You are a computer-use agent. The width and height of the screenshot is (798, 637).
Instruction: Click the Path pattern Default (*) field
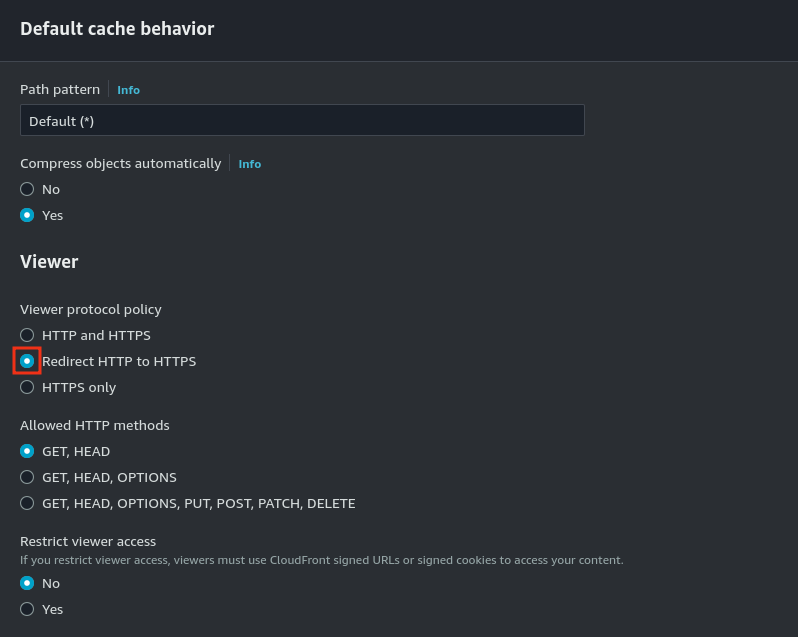pyautogui.click(x=302, y=121)
